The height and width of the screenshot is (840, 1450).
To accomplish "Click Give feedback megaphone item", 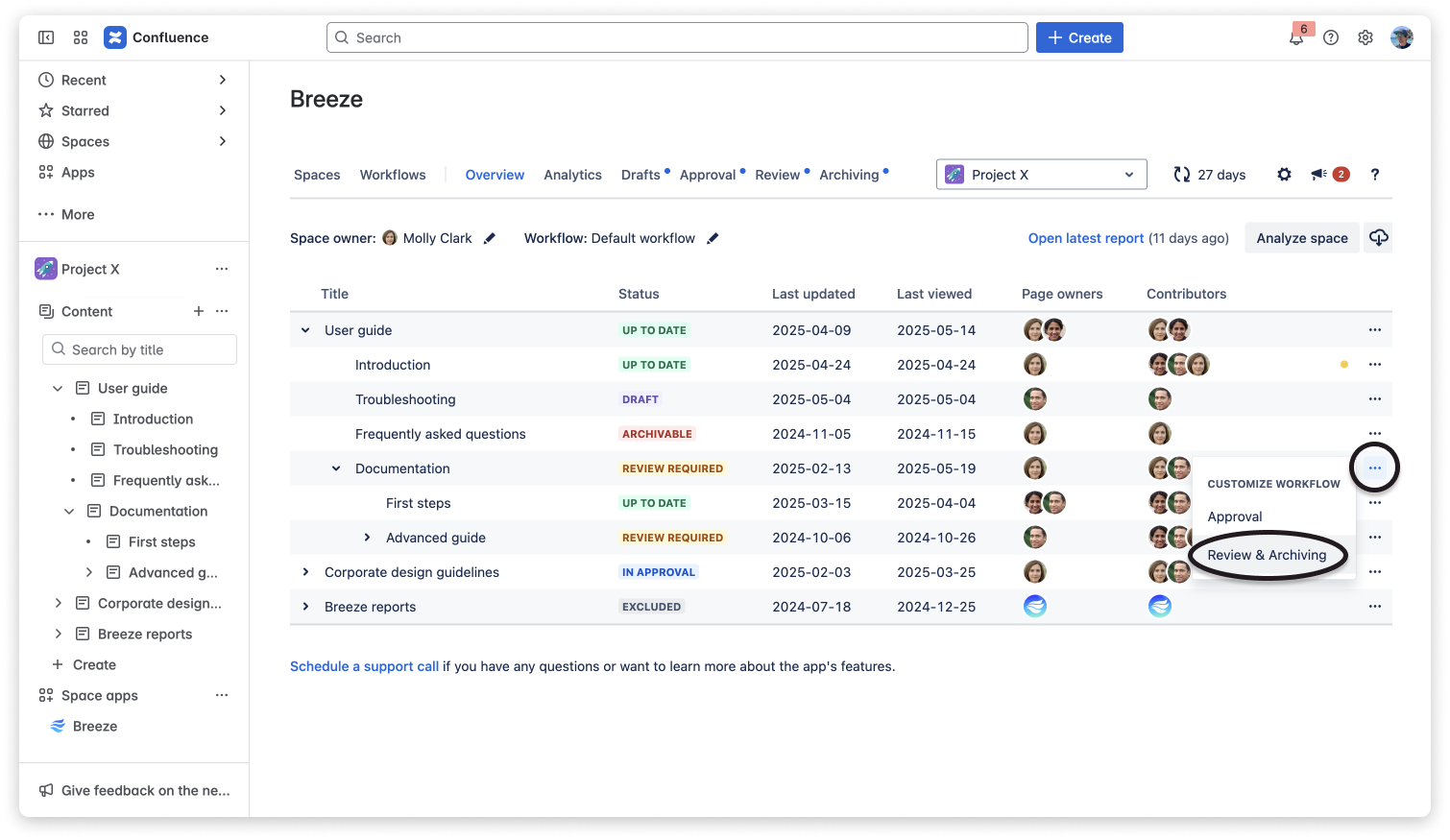I will click(134, 790).
